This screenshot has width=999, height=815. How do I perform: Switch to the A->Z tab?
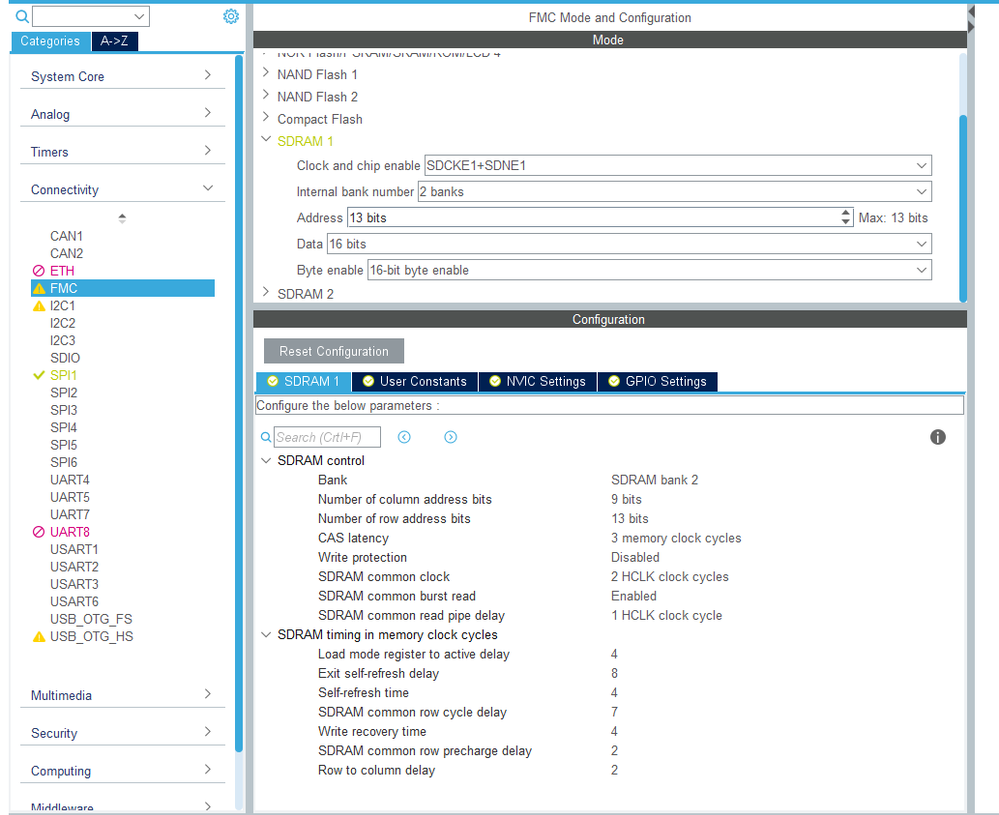coord(115,41)
